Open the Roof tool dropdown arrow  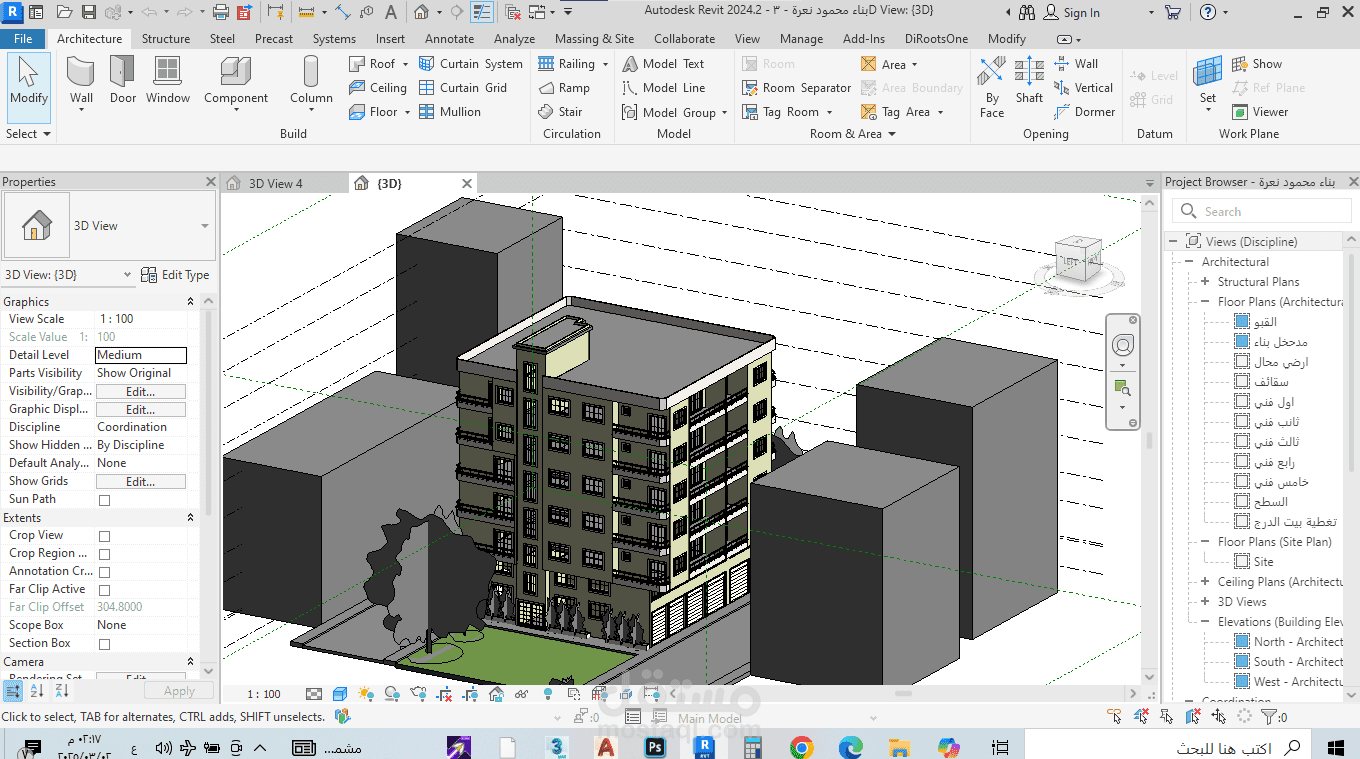(x=405, y=64)
